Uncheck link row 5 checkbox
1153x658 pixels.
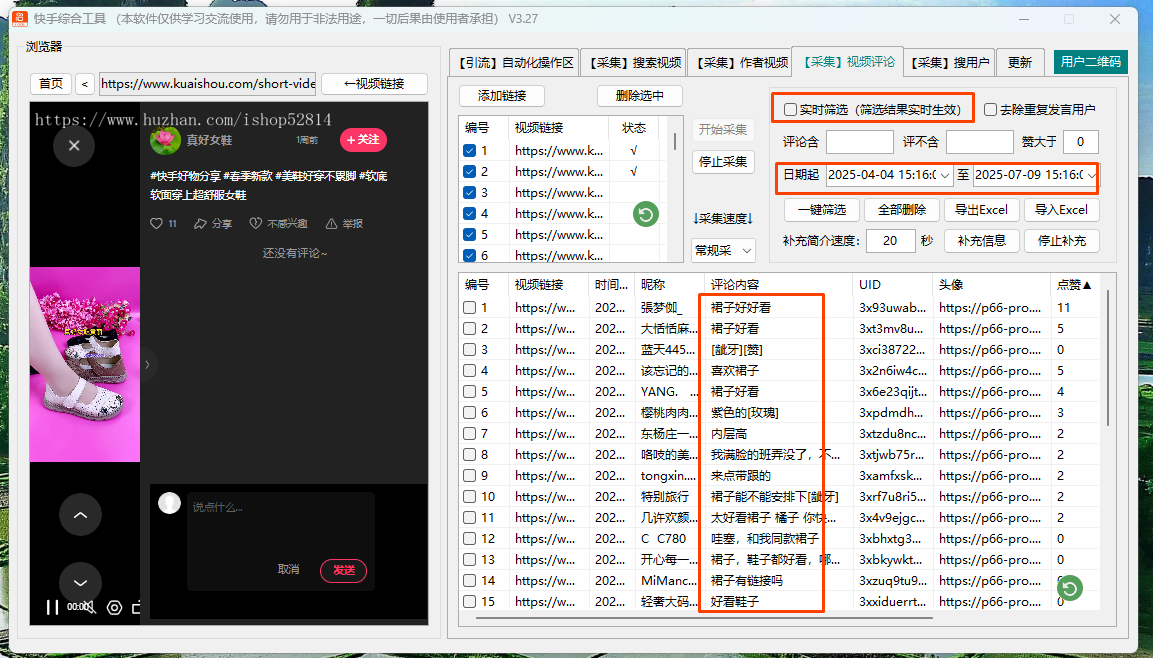(x=470, y=235)
